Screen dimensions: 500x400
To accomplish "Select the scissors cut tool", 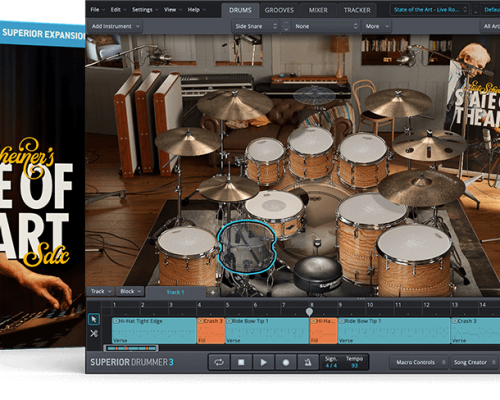I will 94,333.
